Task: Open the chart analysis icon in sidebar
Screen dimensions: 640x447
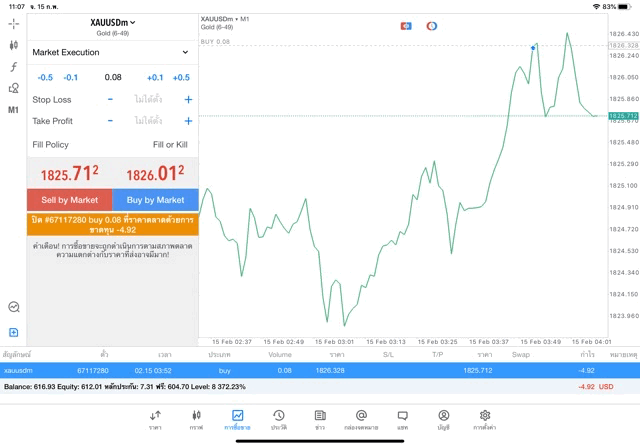Action: [x=14, y=307]
